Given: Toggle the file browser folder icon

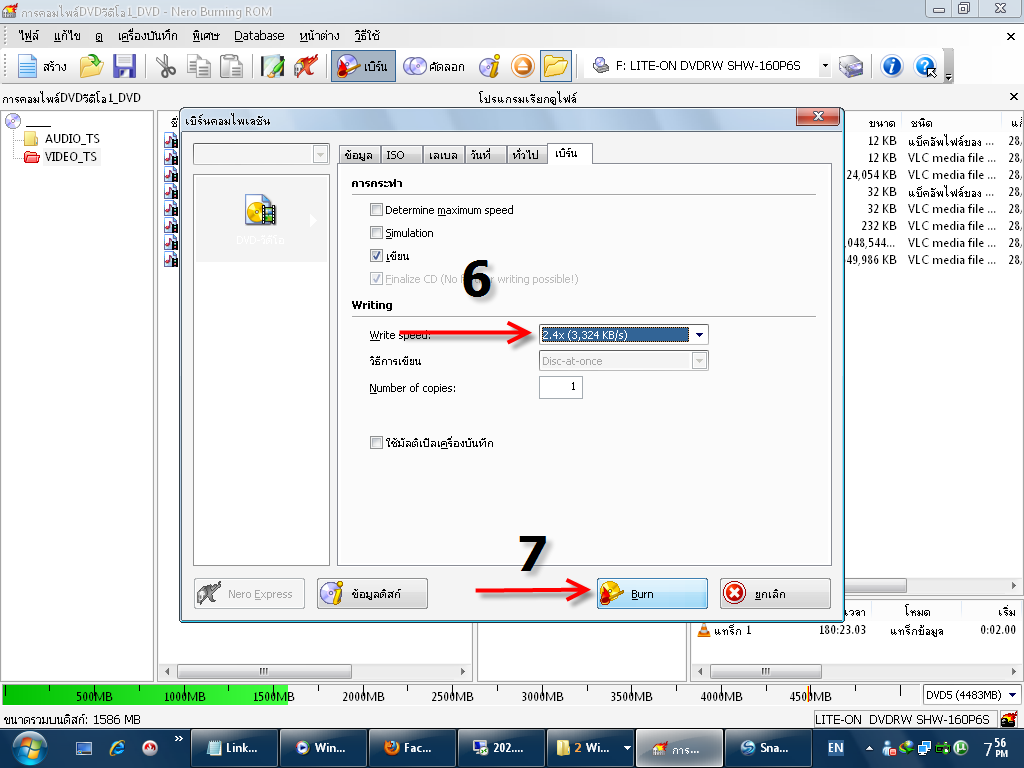Looking at the screenshot, I should 556,66.
